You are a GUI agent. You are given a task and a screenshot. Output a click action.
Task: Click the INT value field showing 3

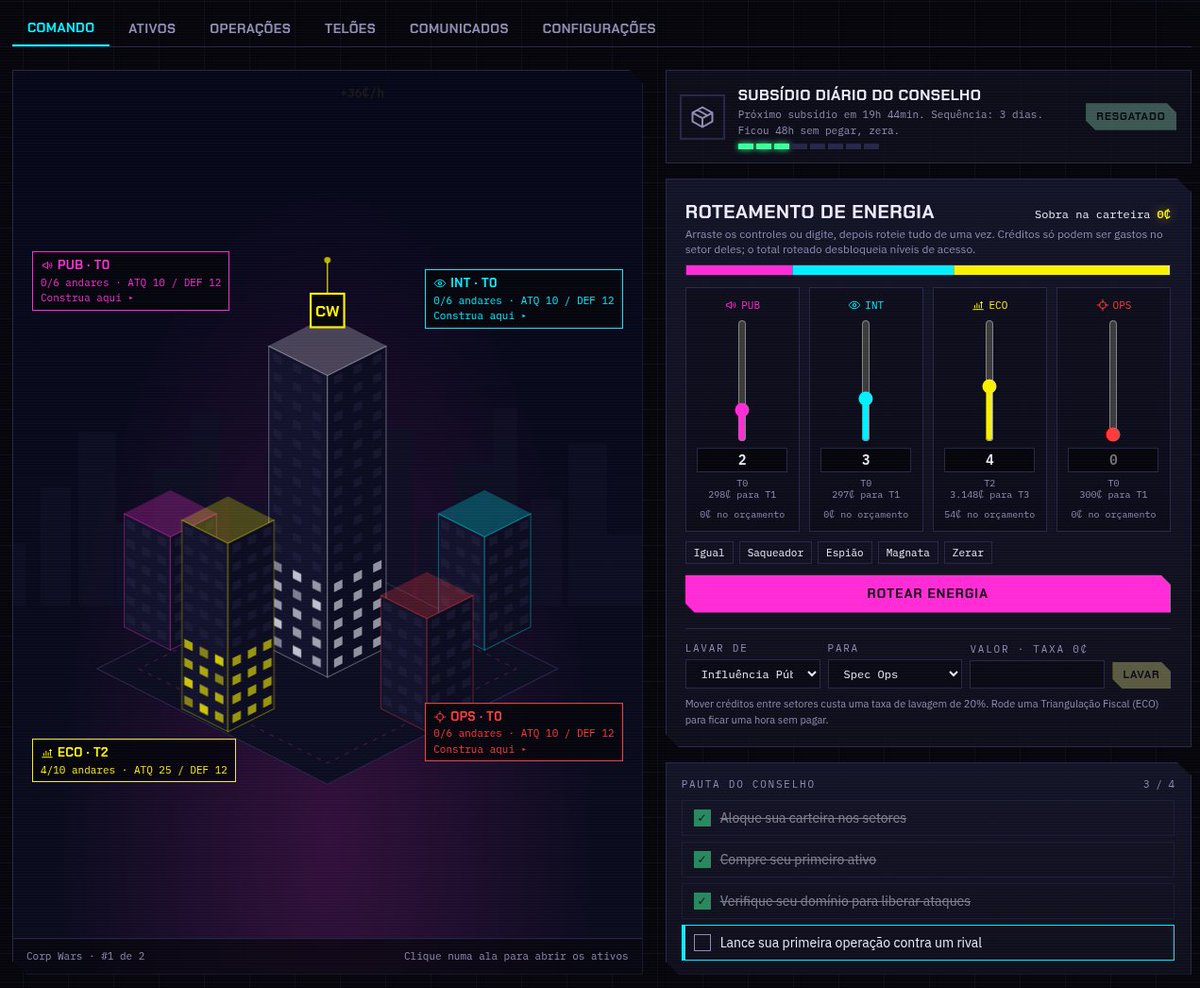[866, 460]
